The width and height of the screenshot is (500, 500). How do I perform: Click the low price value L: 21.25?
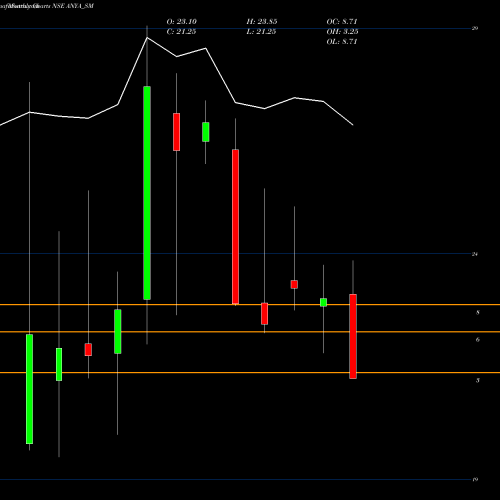tap(262, 32)
